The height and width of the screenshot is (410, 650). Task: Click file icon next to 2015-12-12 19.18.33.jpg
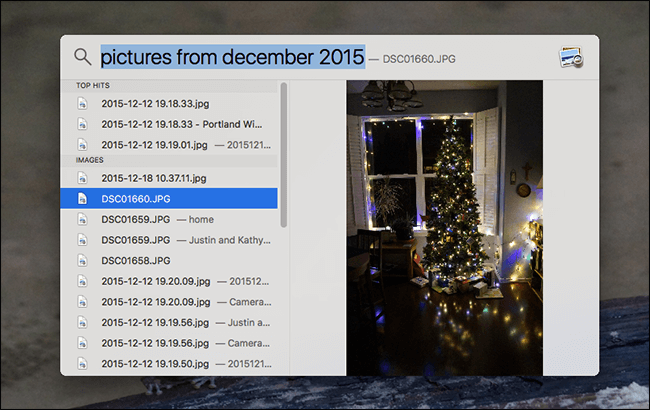[82, 103]
